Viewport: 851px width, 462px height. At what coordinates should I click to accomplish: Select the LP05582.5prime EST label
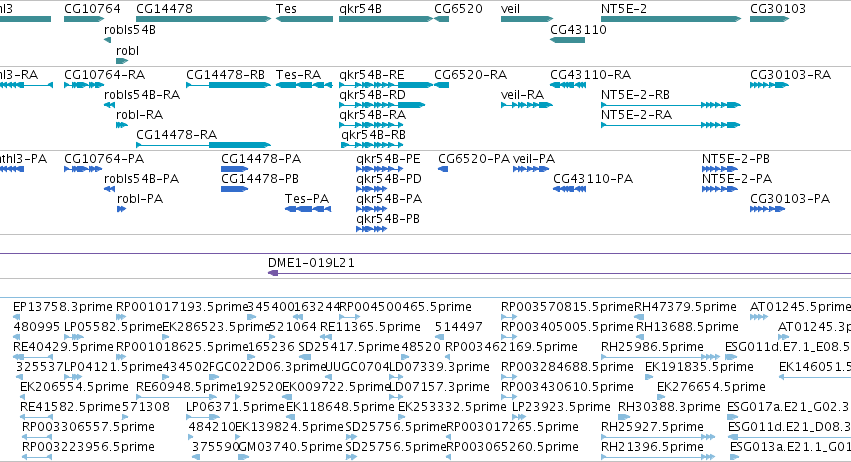pos(113,327)
